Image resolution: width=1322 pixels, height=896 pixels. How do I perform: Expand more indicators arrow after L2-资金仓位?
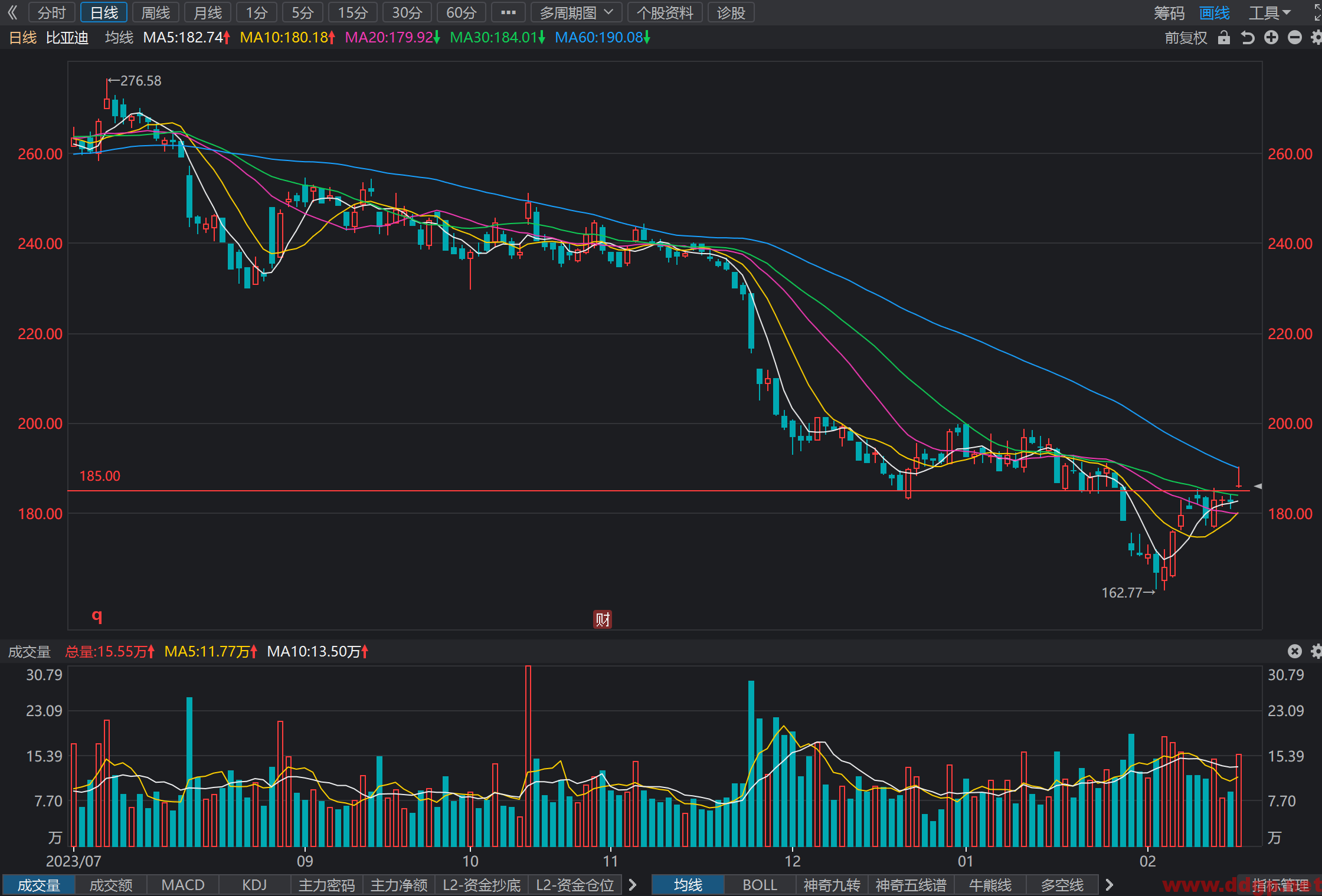point(633,885)
